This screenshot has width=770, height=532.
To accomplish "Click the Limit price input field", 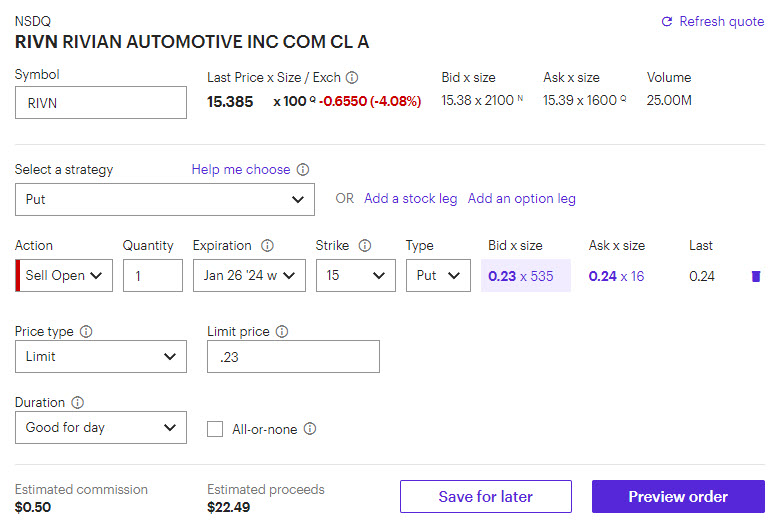I will [293, 357].
